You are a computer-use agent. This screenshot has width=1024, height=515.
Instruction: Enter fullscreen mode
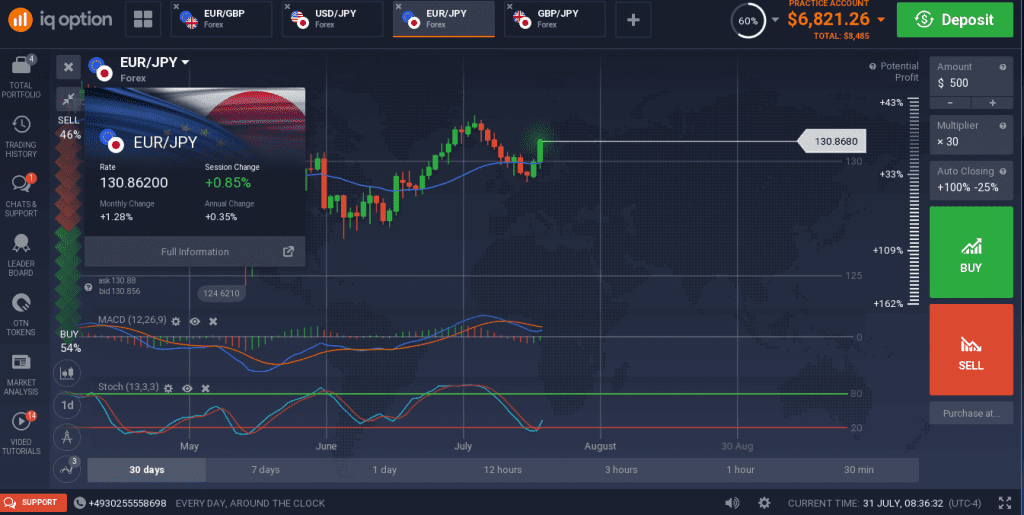coord(1005,503)
